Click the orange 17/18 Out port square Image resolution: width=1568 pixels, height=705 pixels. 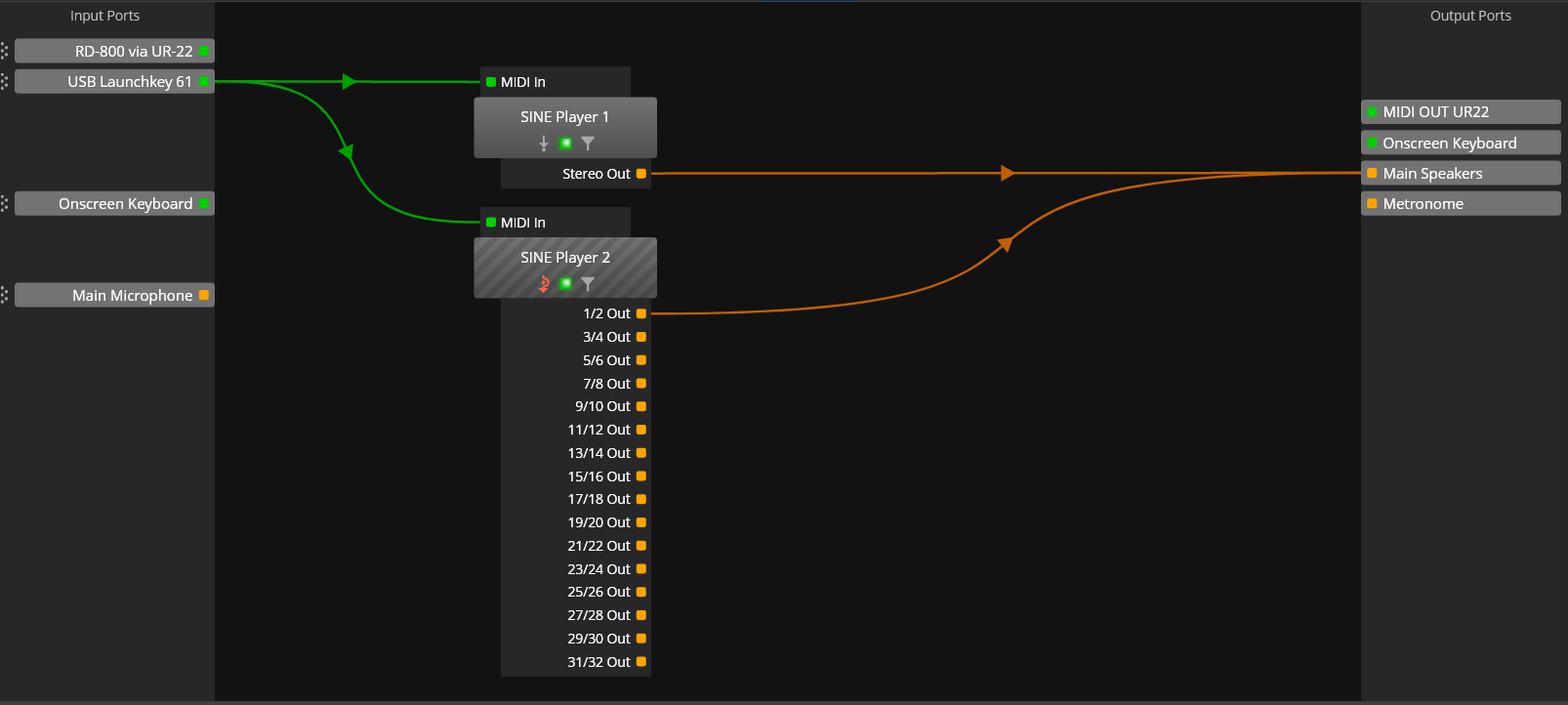click(x=641, y=499)
